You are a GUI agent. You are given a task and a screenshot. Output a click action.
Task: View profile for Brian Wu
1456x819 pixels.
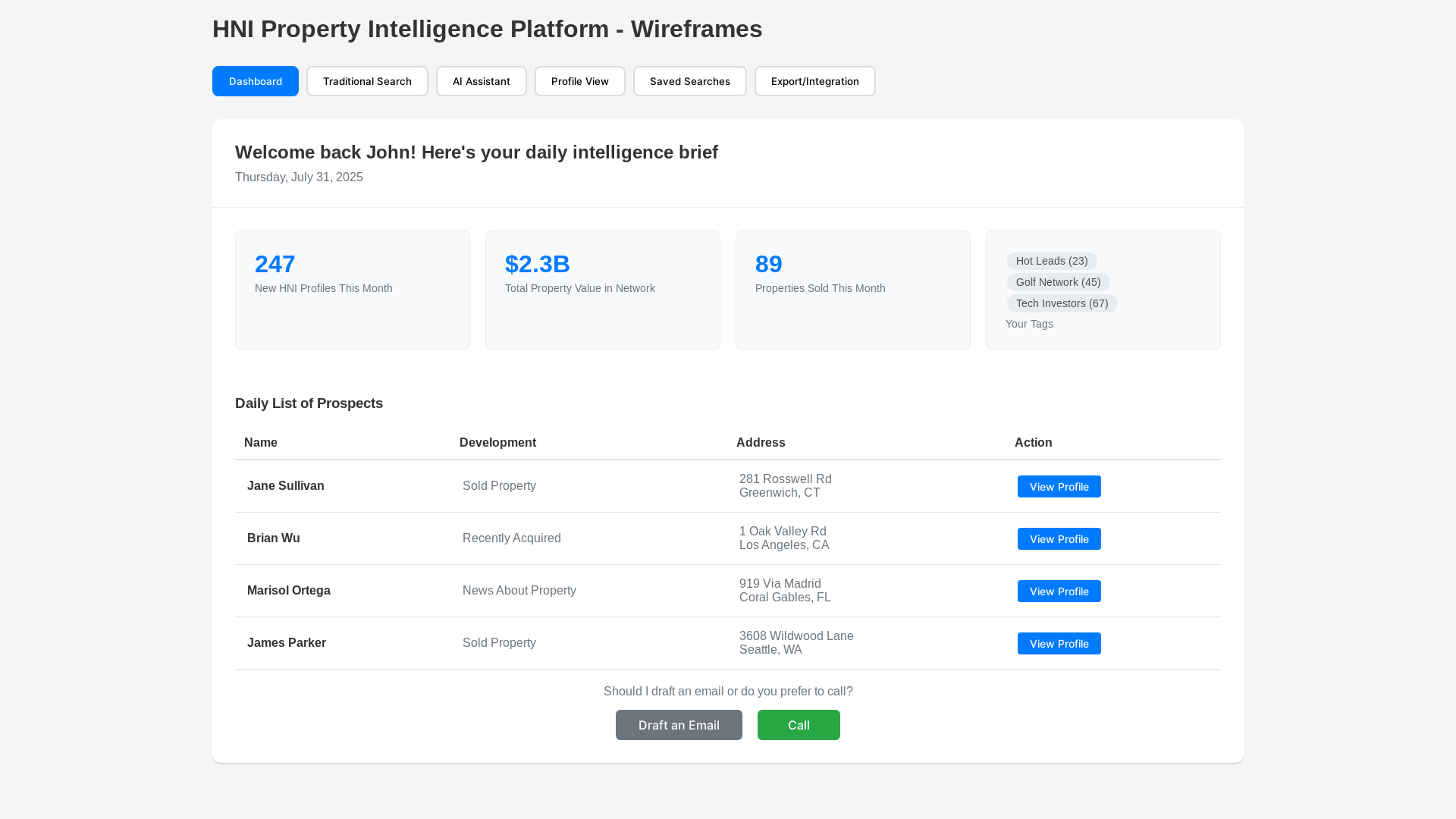click(x=1059, y=538)
